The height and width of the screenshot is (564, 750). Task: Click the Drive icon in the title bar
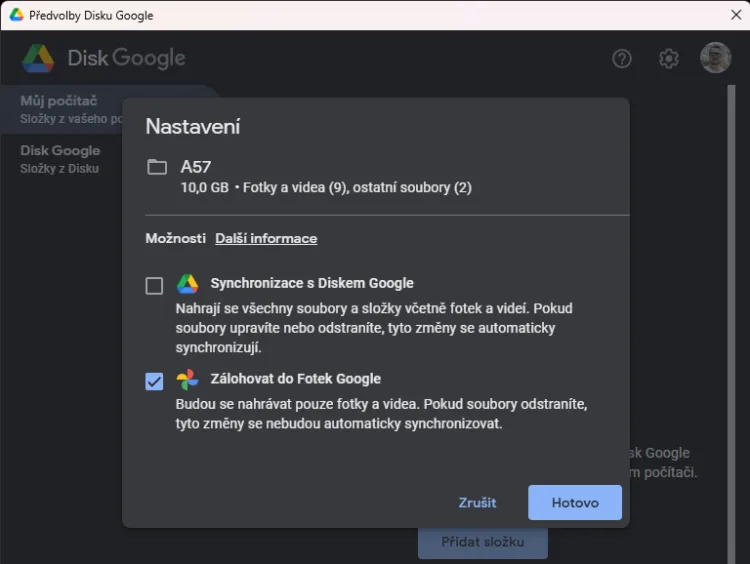16,15
